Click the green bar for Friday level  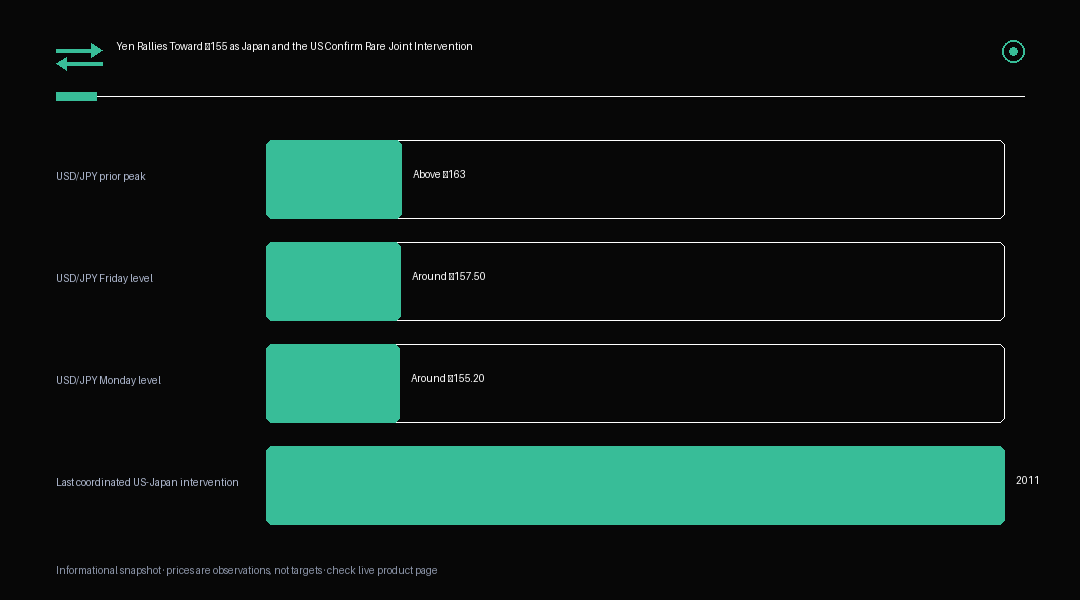click(333, 281)
